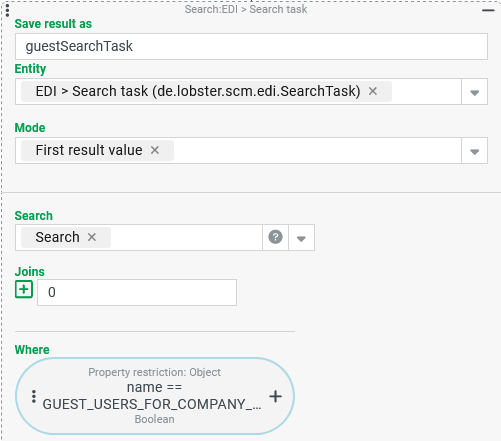Open the help question mark icon
501x441 pixels.
click(x=275, y=237)
